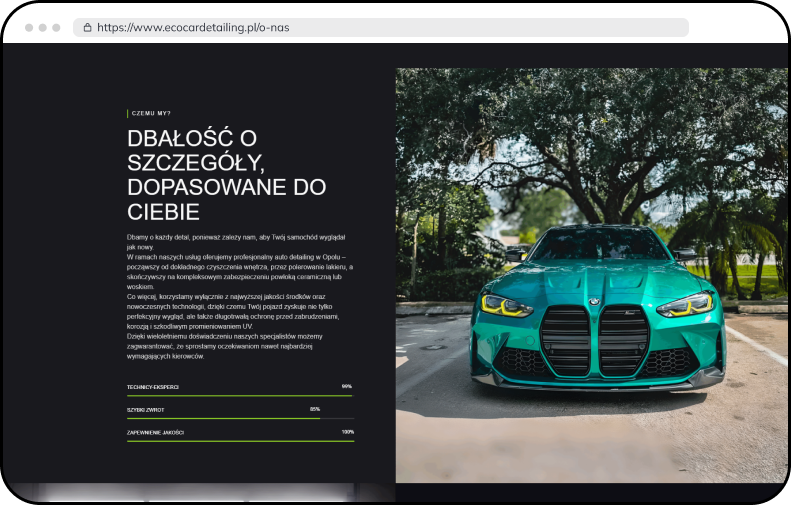Click the car's right yellow headlight
Viewport: 791px width, 505px height.
click(x=684, y=304)
